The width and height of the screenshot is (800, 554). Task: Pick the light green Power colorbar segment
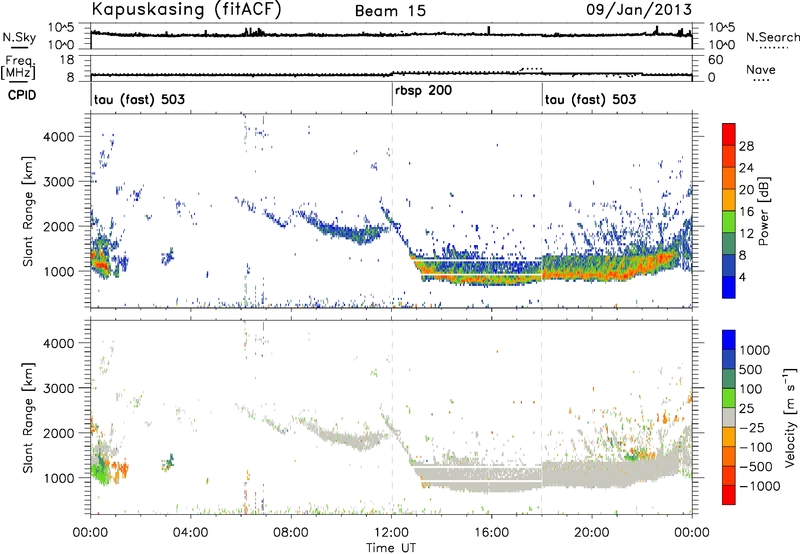[729, 222]
